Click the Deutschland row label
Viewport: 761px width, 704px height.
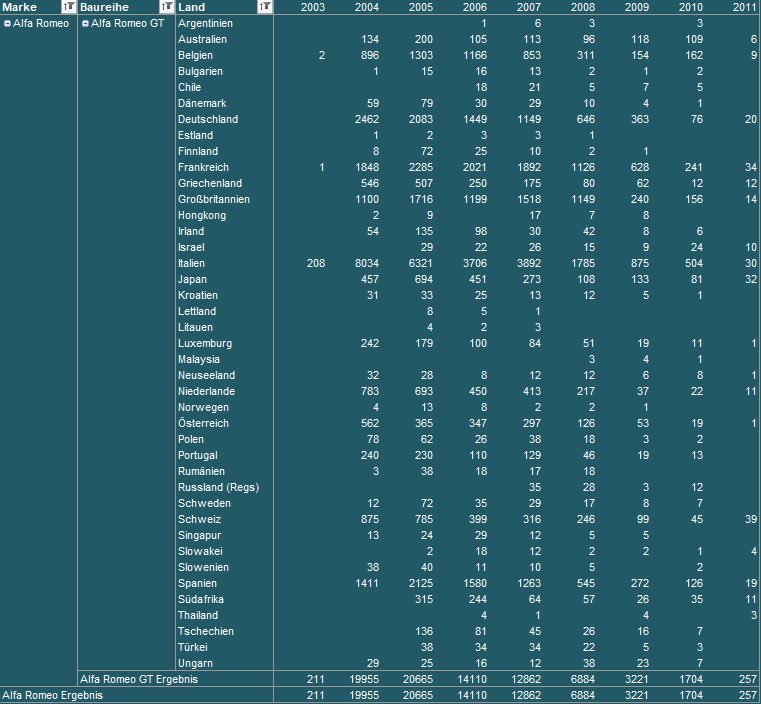[208, 119]
